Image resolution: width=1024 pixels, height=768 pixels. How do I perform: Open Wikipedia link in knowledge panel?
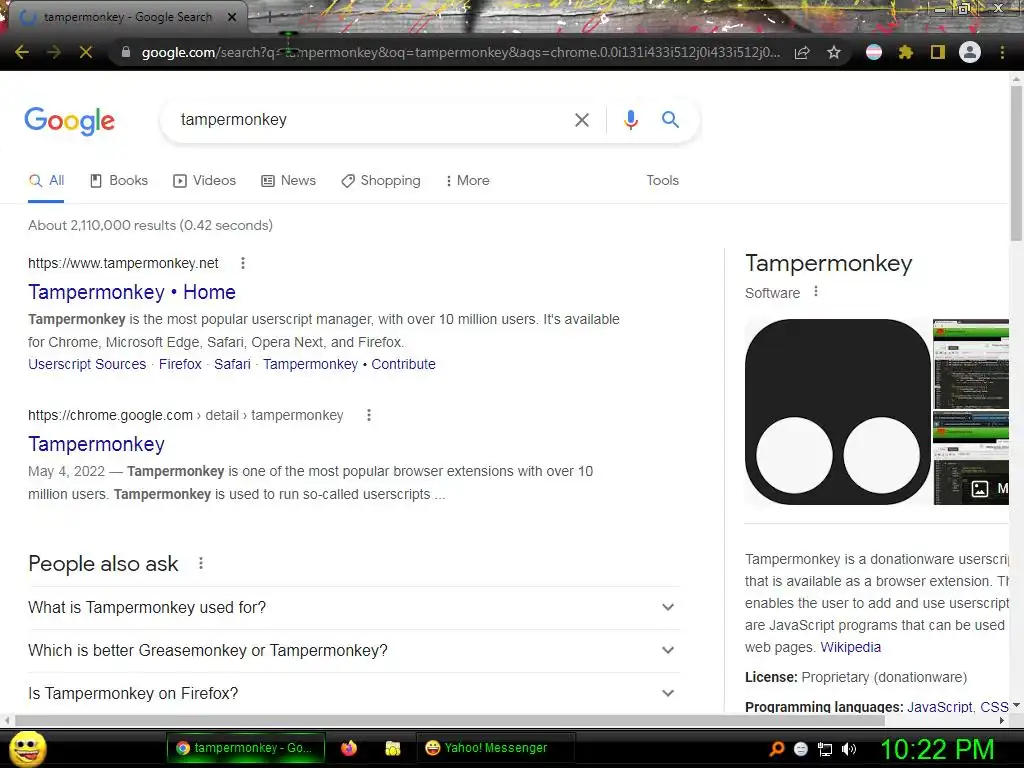click(x=850, y=647)
